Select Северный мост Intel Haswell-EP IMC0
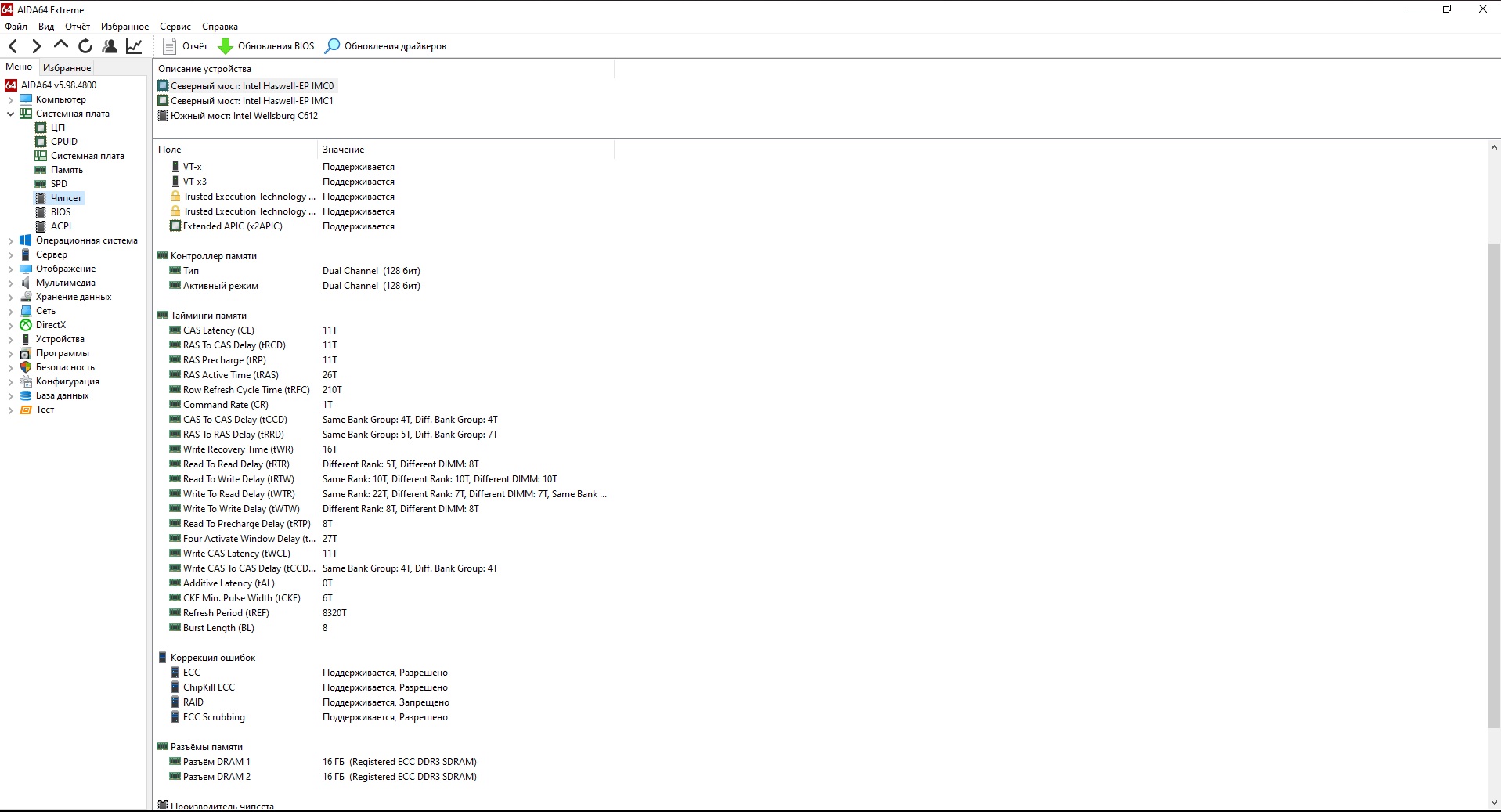The image size is (1501, 812). (x=246, y=86)
